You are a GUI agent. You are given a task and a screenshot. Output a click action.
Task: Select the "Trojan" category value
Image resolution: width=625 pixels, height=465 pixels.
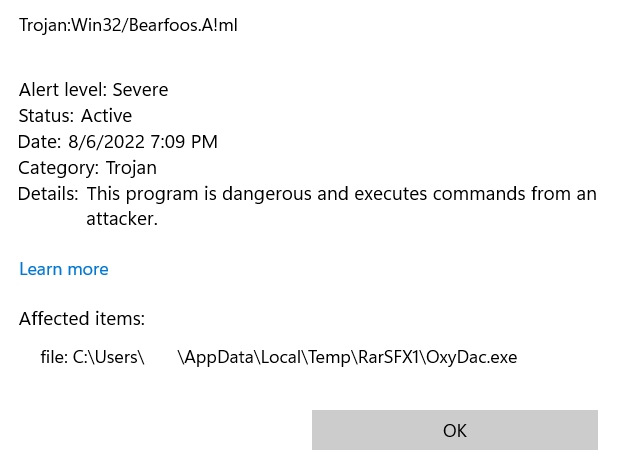click(x=131, y=168)
